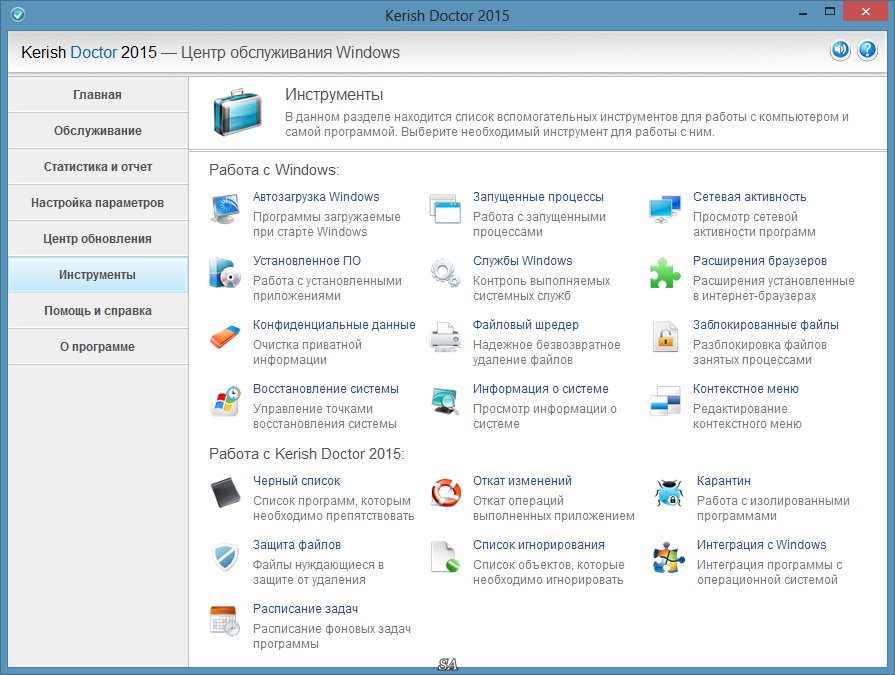
Task: Open Сетевая активность link
Action: pos(749,197)
